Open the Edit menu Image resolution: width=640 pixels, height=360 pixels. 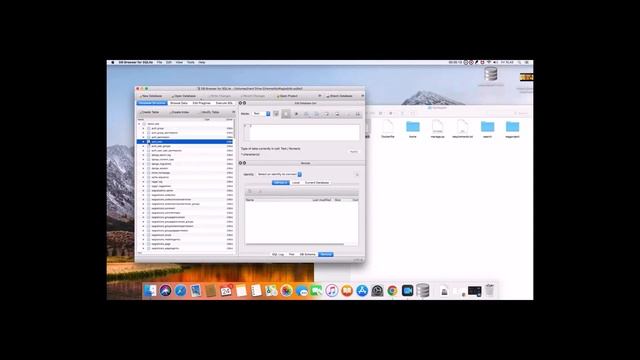(x=169, y=62)
